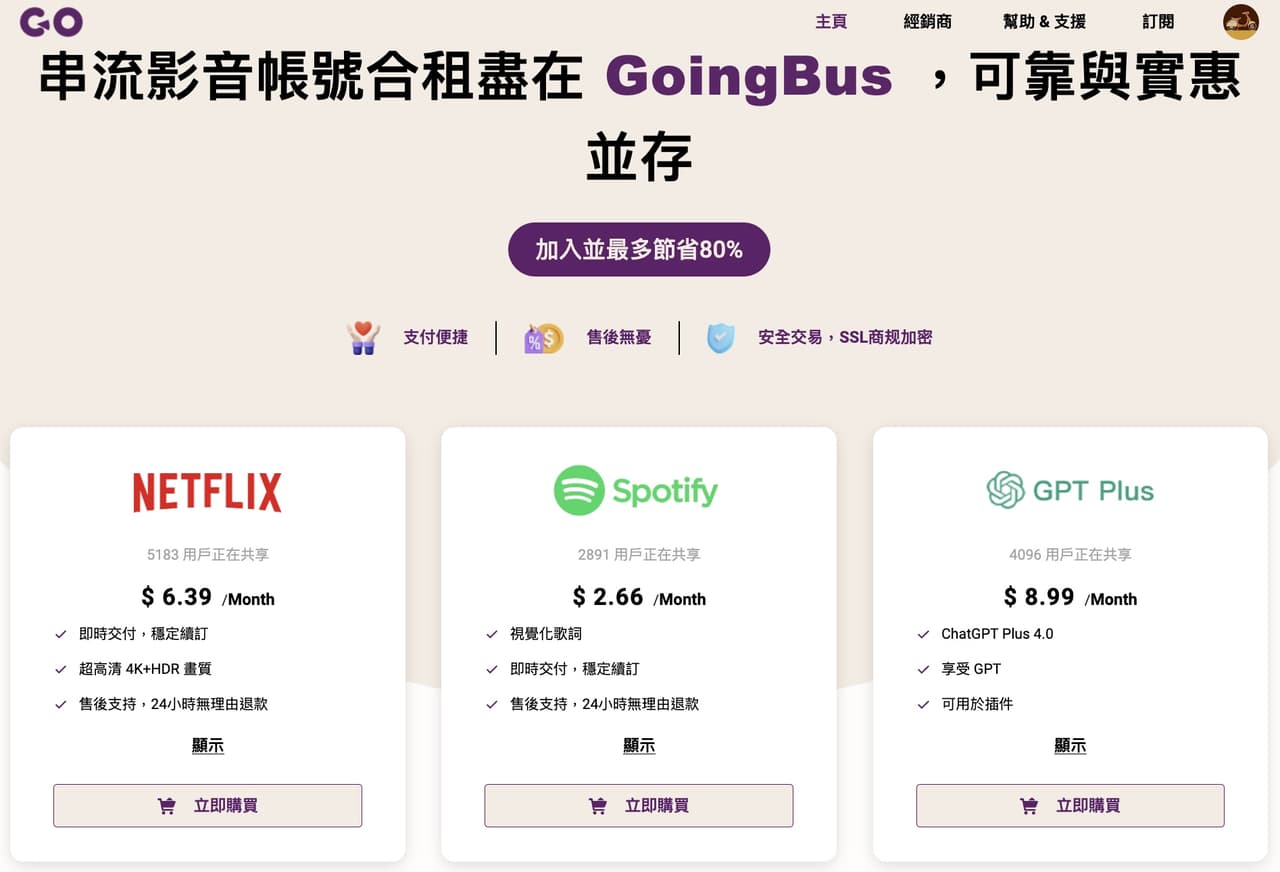1280x872 pixels.
Task: Open the 幫助 & 支援 menu item
Action: pos(1044,21)
